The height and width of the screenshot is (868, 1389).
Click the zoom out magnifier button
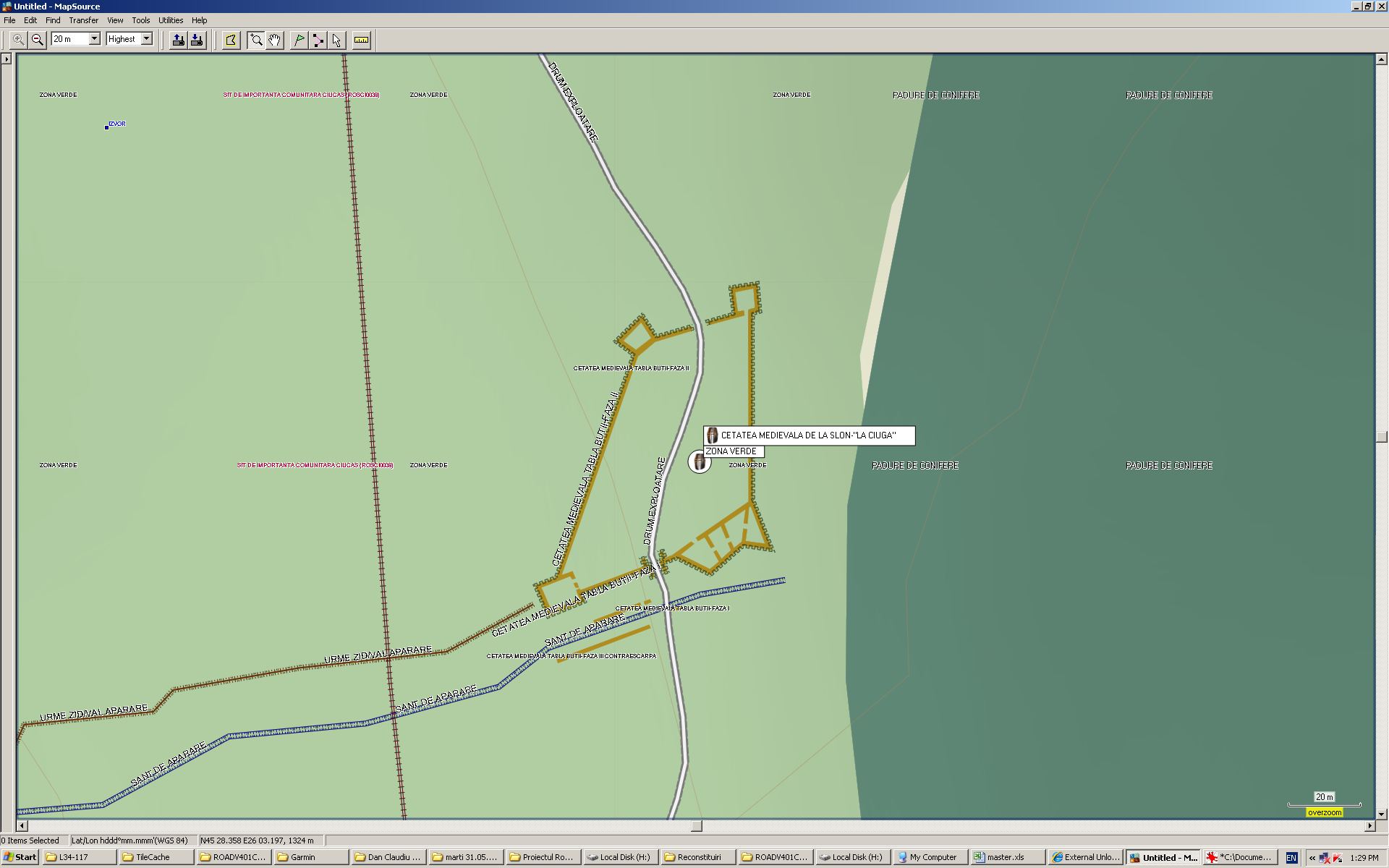[38, 40]
